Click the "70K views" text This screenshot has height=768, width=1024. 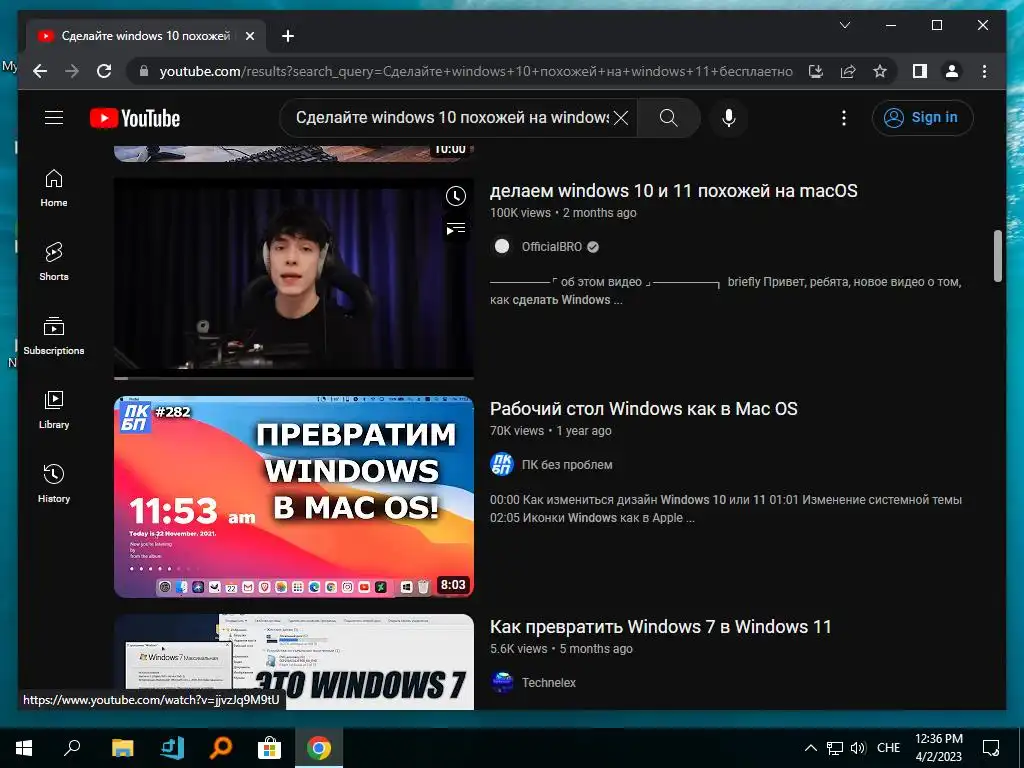click(517, 431)
